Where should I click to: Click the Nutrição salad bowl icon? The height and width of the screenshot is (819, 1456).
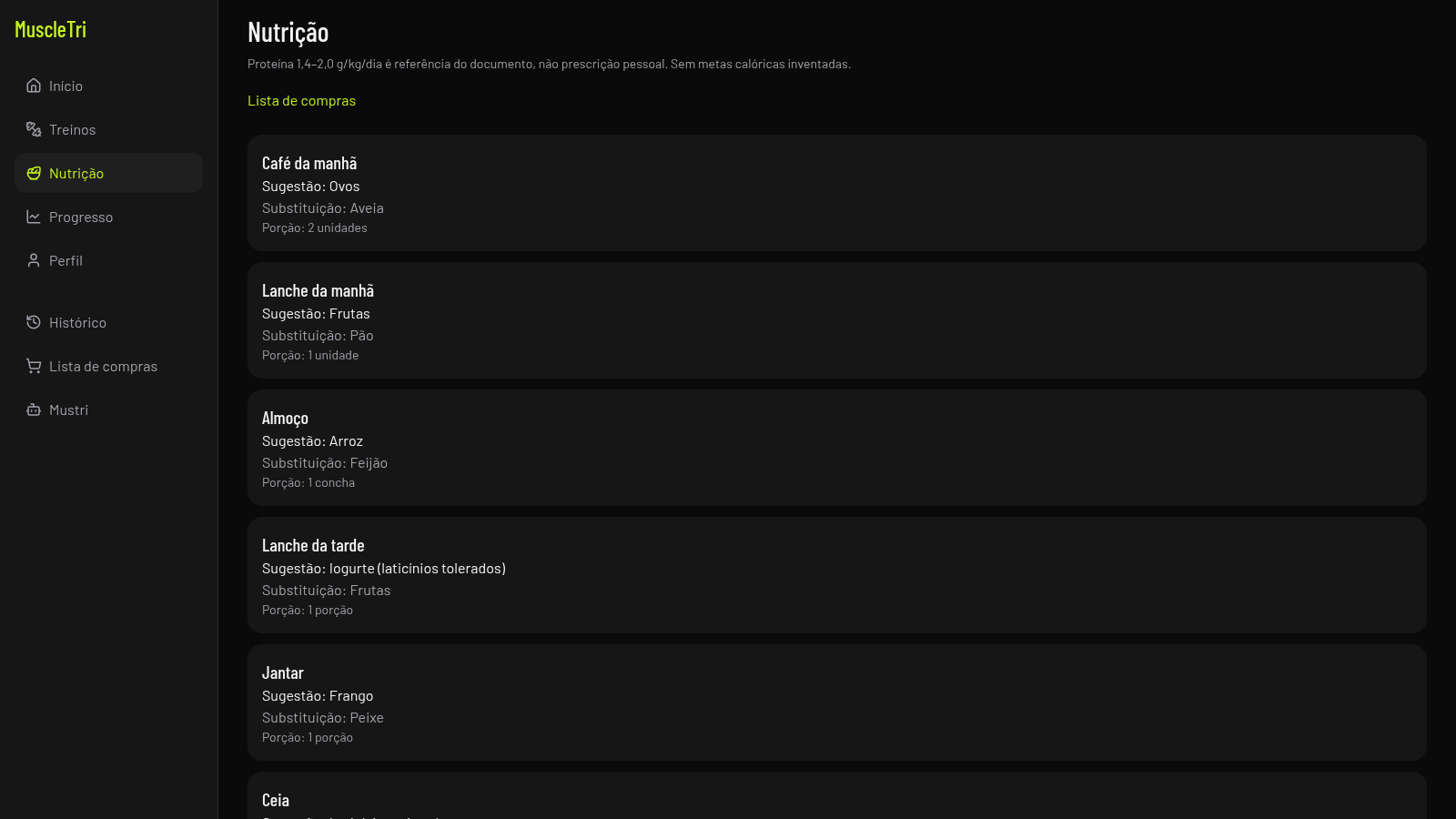coord(34,173)
